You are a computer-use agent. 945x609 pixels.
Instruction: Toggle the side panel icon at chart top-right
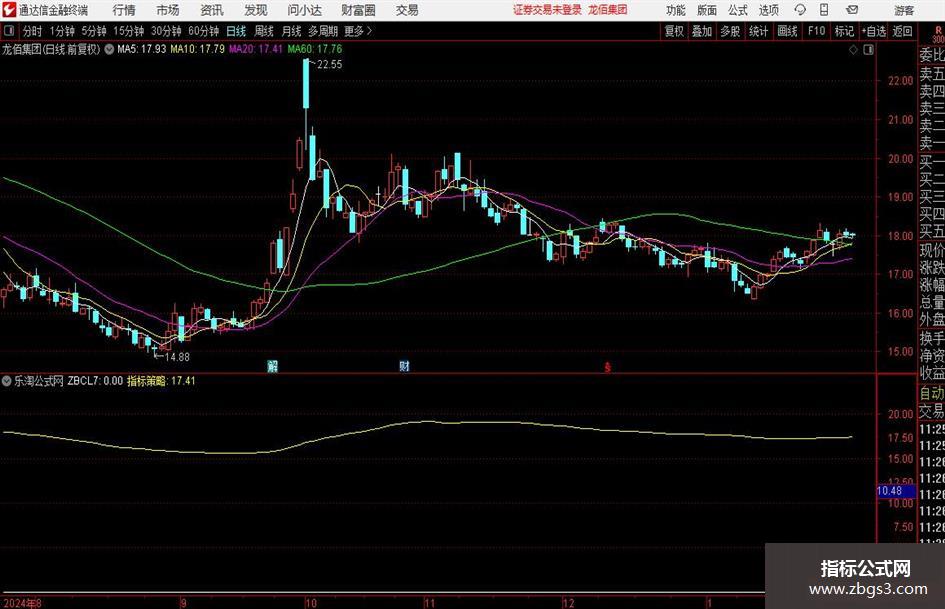pos(868,50)
